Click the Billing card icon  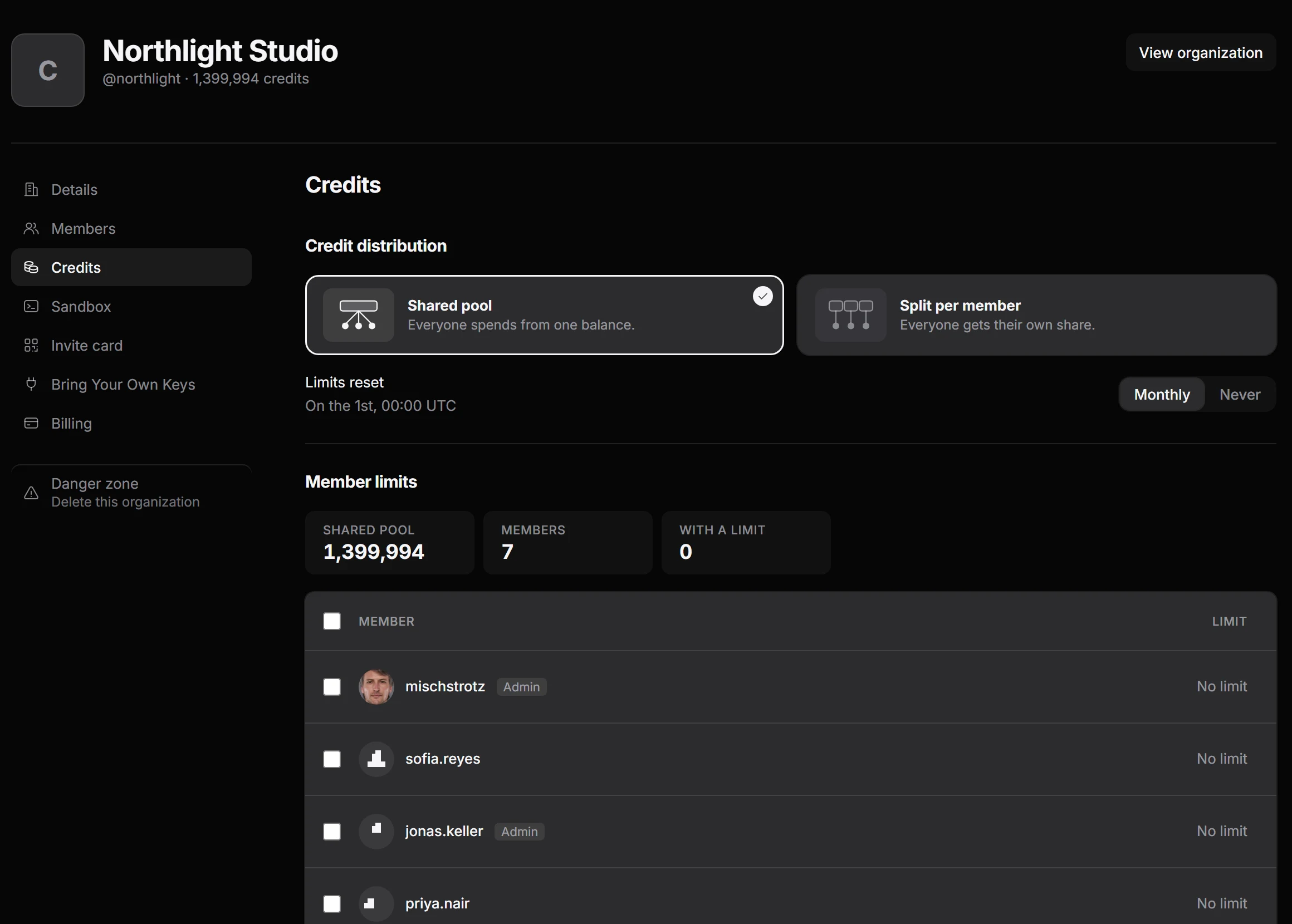pyautogui.click(x=31, y=423)
